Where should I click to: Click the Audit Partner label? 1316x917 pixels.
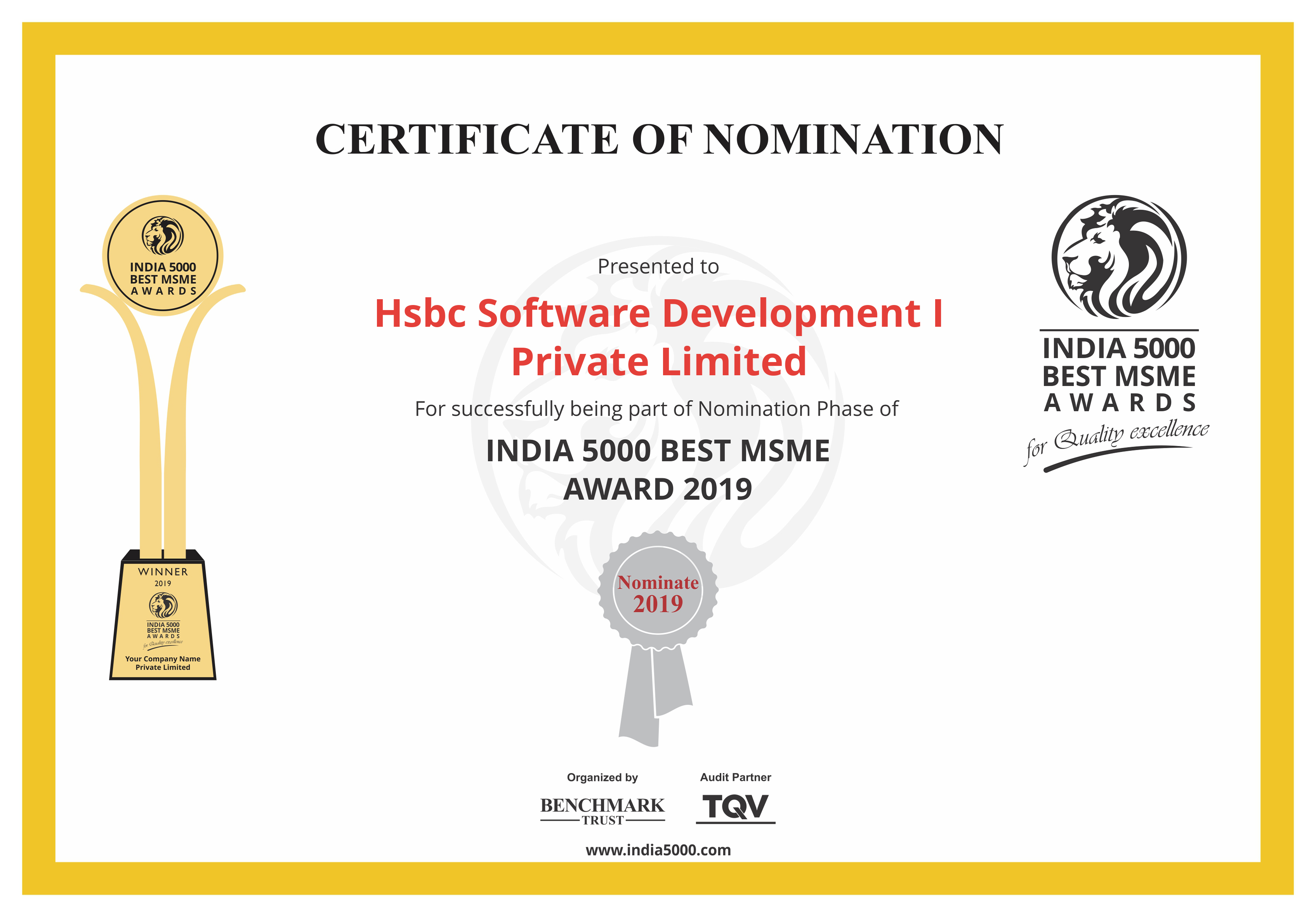(735, 777)
